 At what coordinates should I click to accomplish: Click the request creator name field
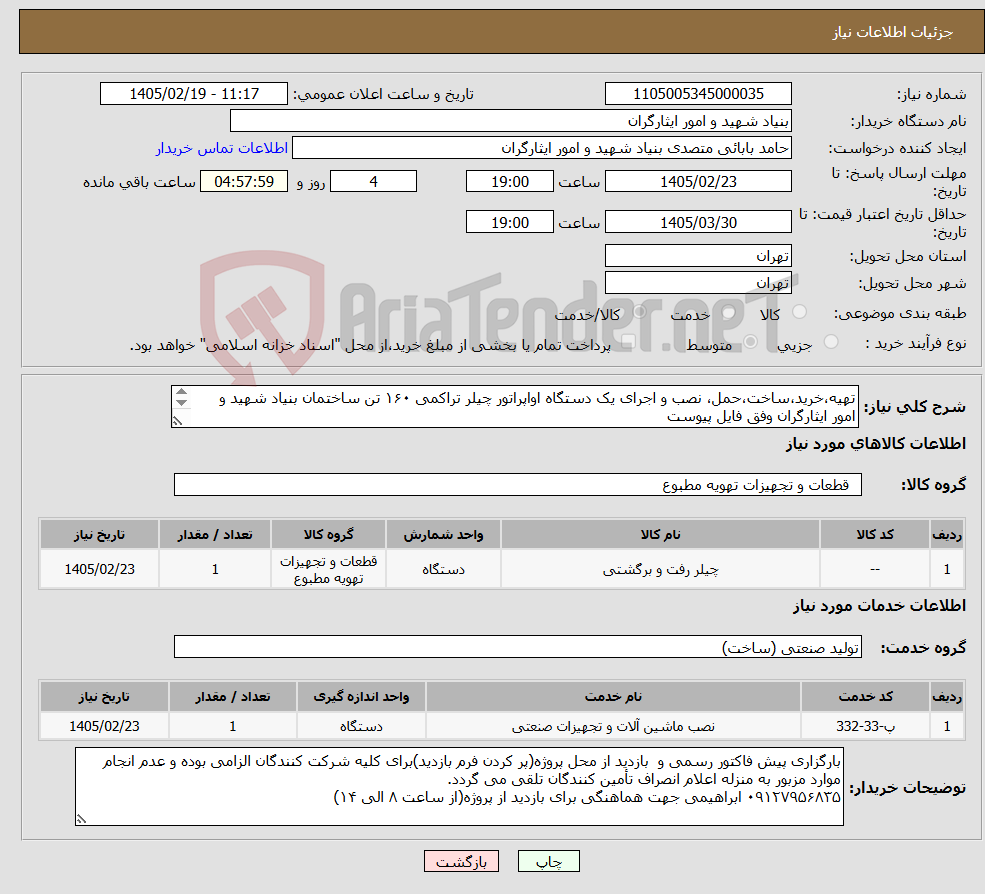tap(541, 148)
